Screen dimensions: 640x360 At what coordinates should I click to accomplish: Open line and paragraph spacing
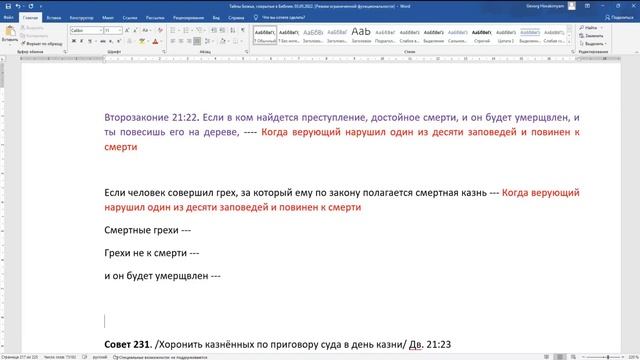pyautogui.click(x=207, y=41)
